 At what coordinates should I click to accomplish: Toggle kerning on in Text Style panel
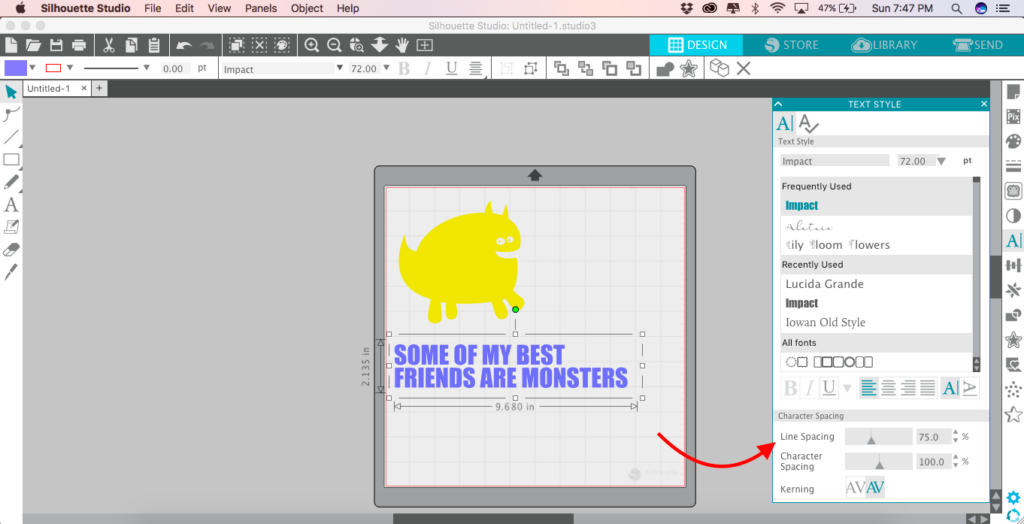tap(873, 488)
